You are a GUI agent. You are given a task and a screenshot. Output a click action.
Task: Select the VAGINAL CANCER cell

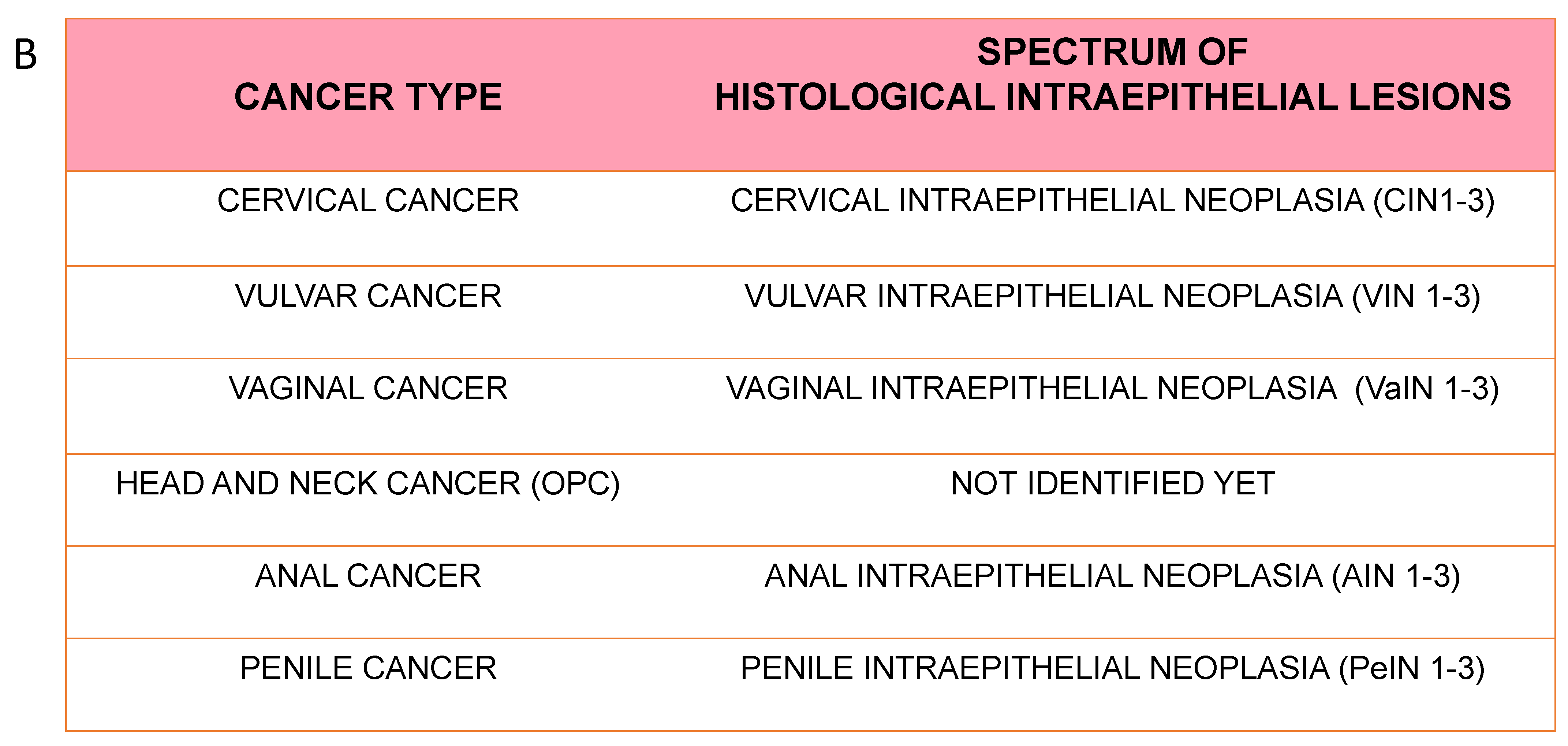367,389
